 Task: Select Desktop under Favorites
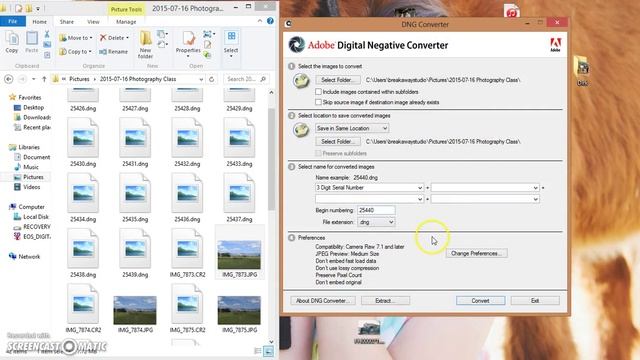pyautogui.click(x=29, y=107)
